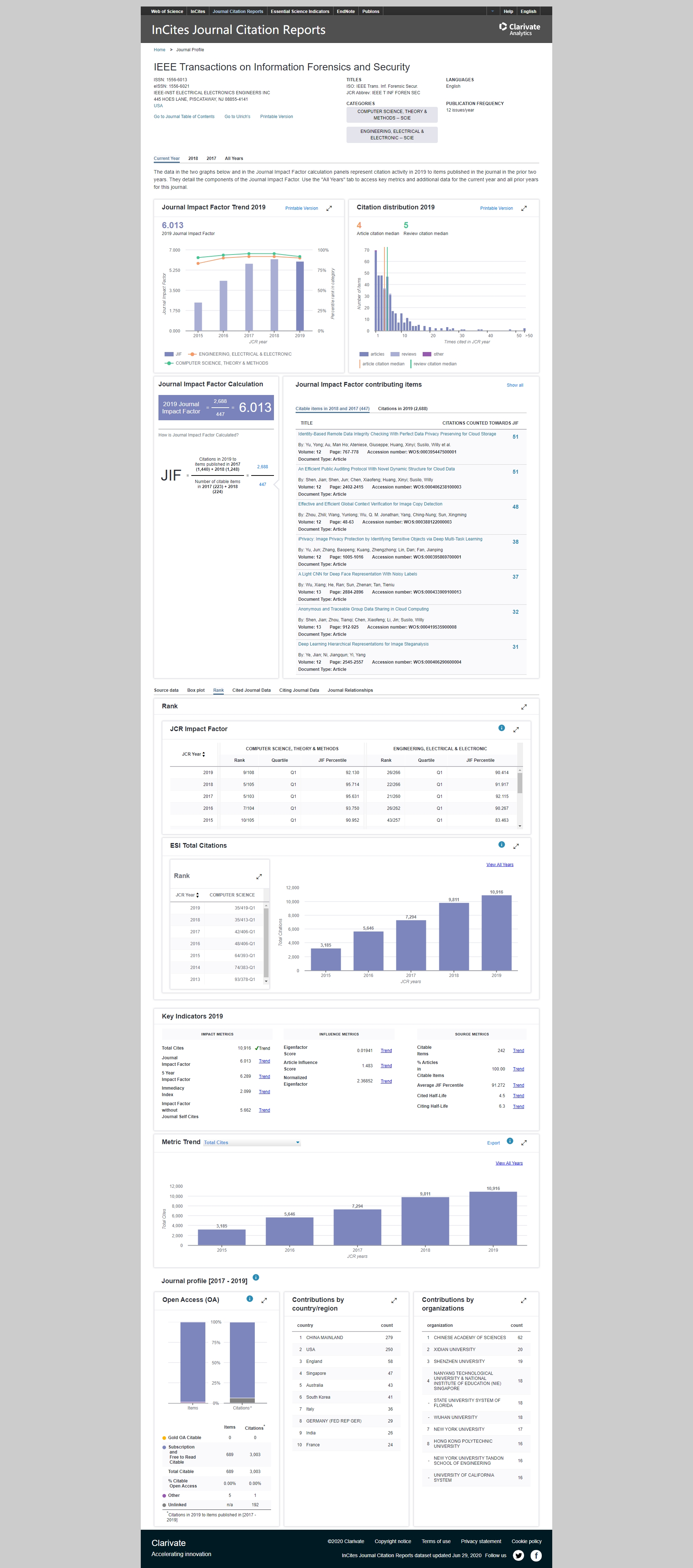693x1568 pixels.
Task: Go to Journal Table of Contents
Action: coord(184,116)
